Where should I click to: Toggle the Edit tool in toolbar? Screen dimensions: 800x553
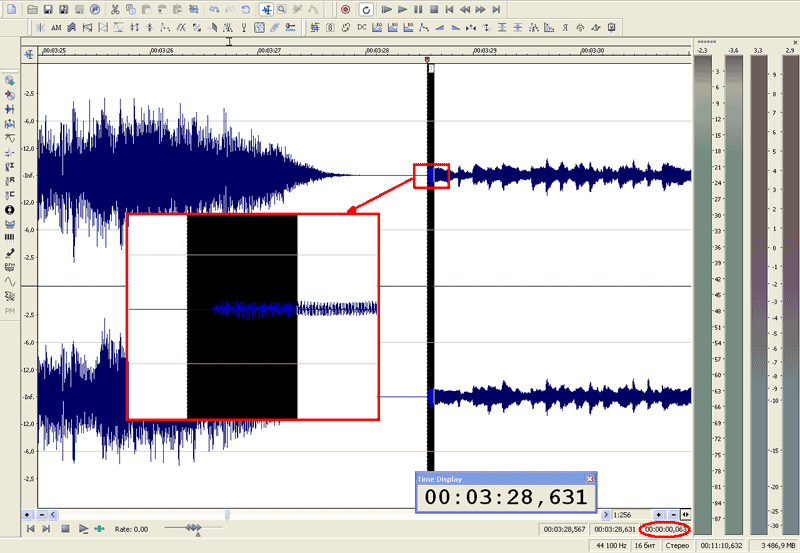pyautogui.click(x=267, y=8)
